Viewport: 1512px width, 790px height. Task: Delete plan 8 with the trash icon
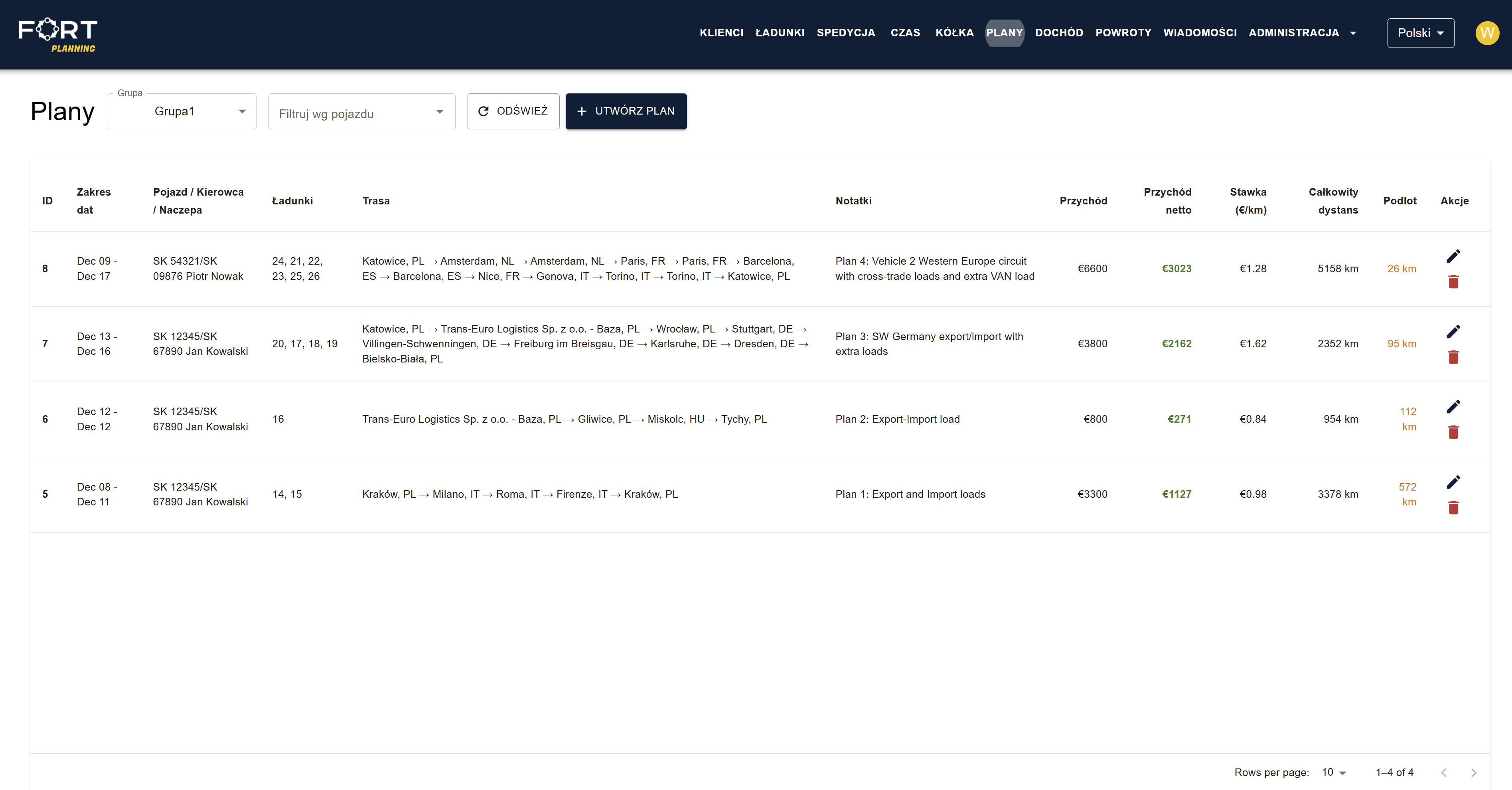point(1453,282)
